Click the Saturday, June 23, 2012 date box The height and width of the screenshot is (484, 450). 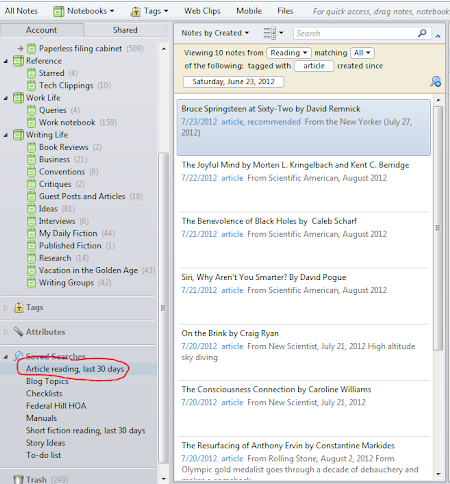coord(233,82)
